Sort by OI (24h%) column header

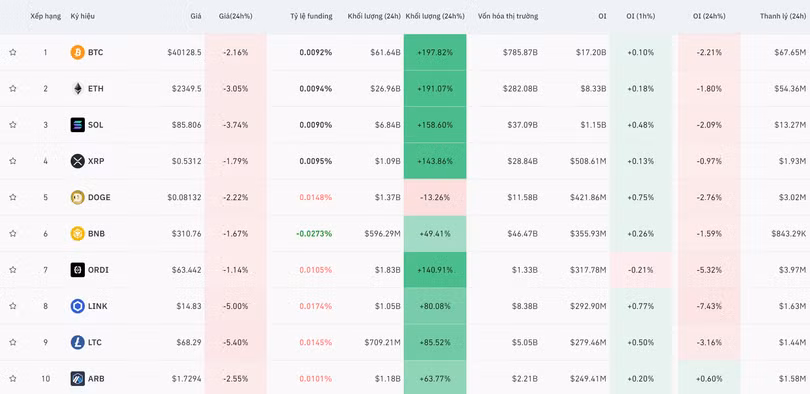pyautogui.click(x=709, y=16)
